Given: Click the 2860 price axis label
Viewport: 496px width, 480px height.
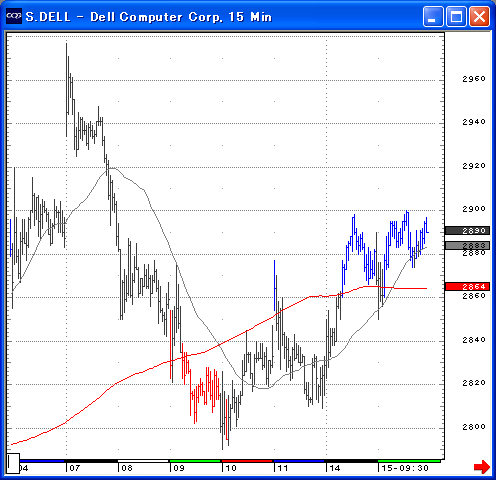Looking at the screenshot, I should click(x=474, y=296).
